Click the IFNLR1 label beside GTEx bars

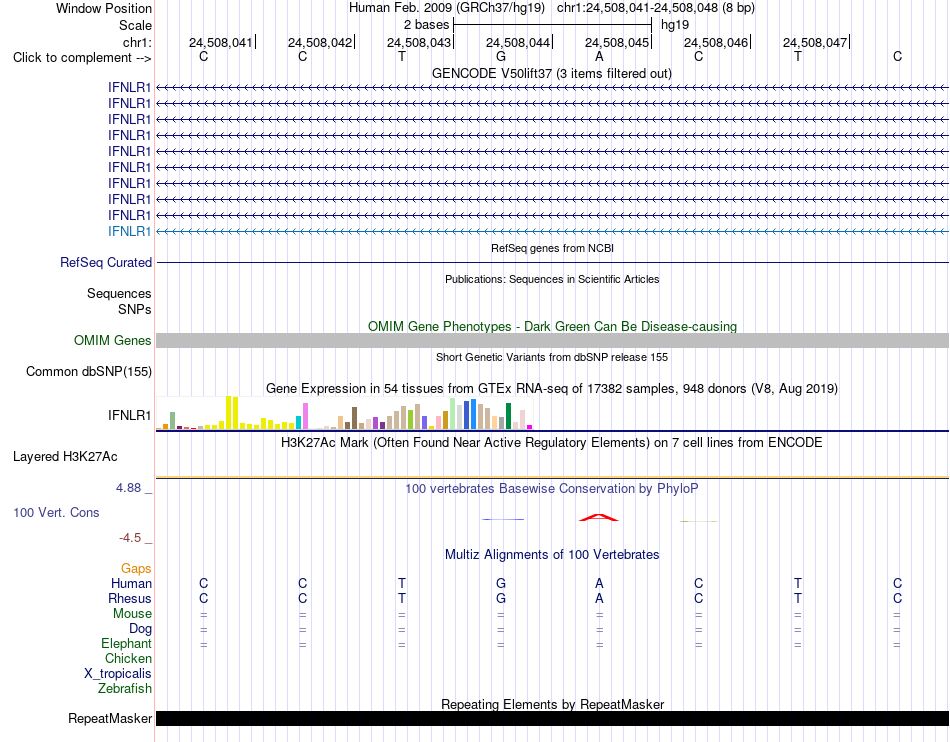point(129,416)
